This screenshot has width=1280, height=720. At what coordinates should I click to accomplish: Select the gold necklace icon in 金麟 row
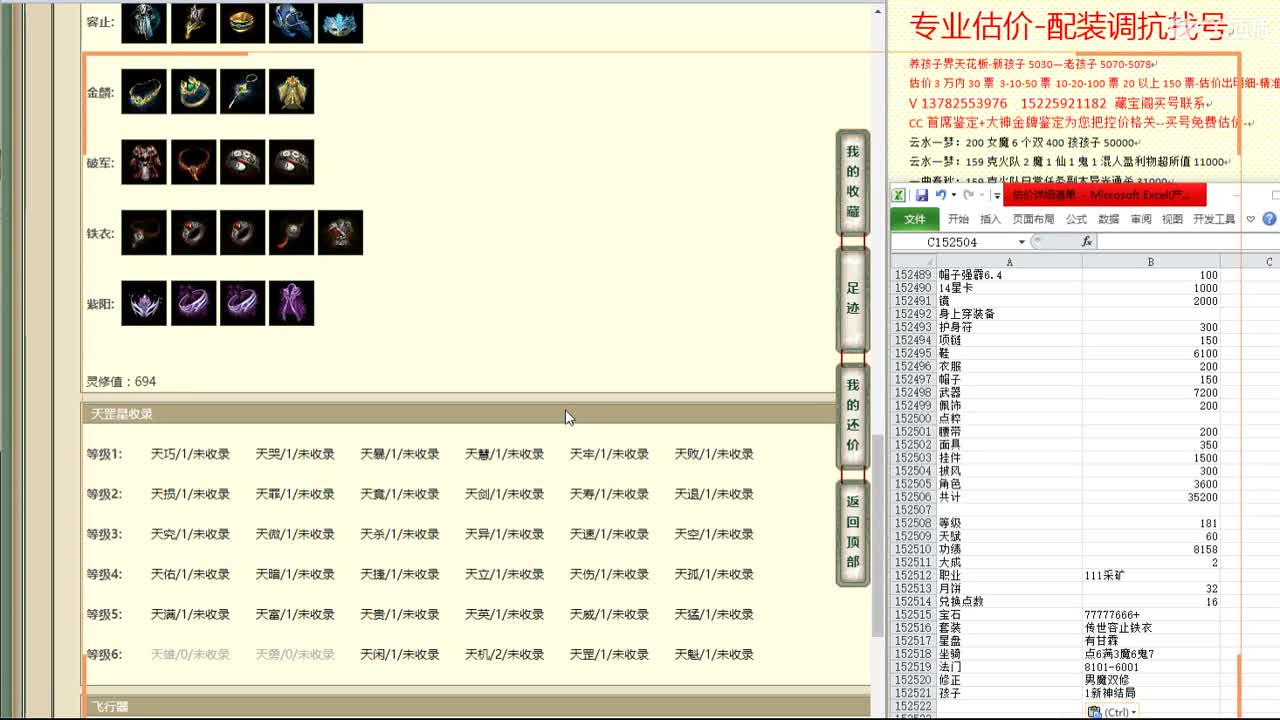(x=144, y=92)
